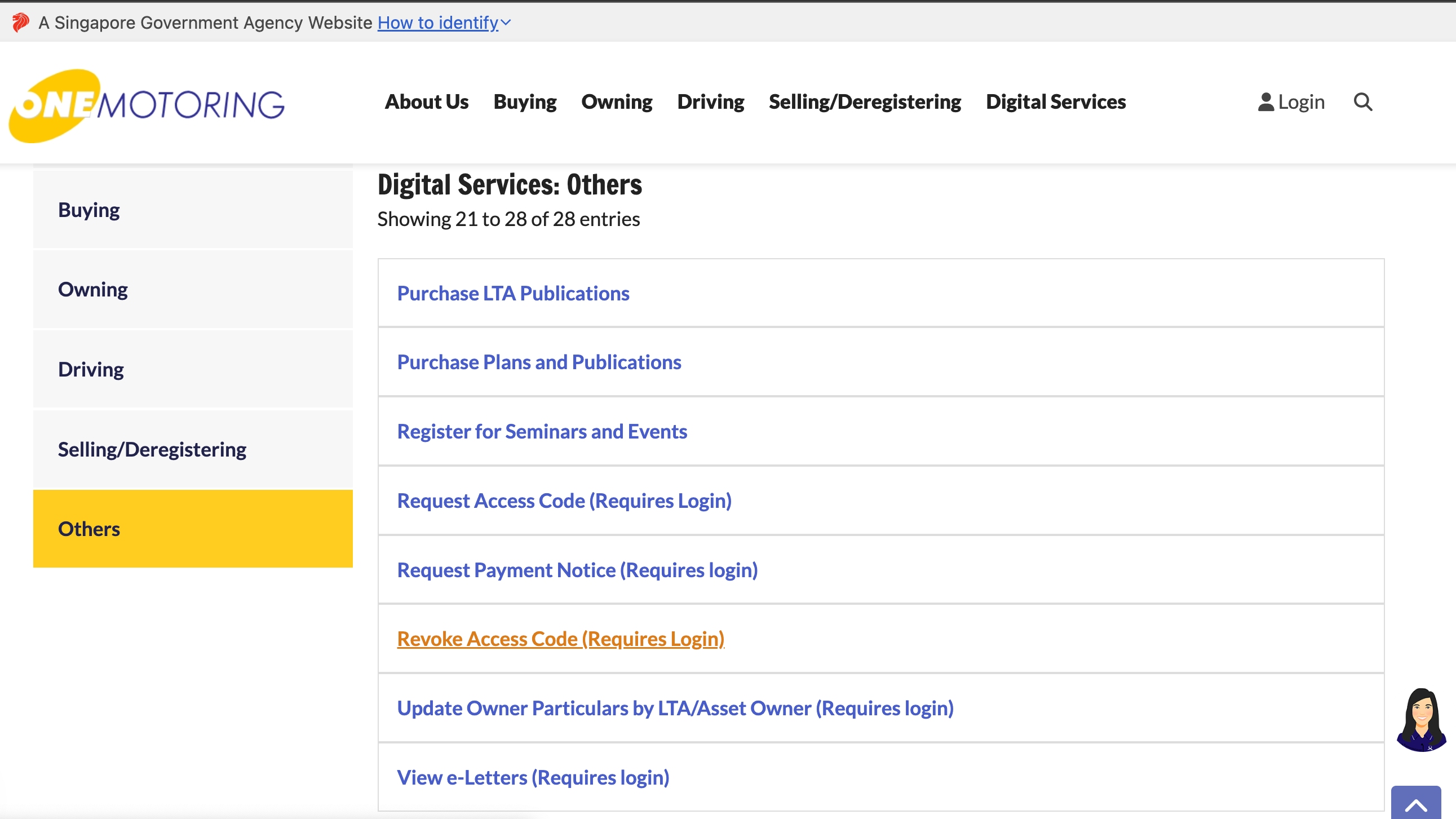This screenshot has height=819, width=1456.
Task: Click Register for Seminars and Events
Action: pyautogui.click(x=542, y=431)
